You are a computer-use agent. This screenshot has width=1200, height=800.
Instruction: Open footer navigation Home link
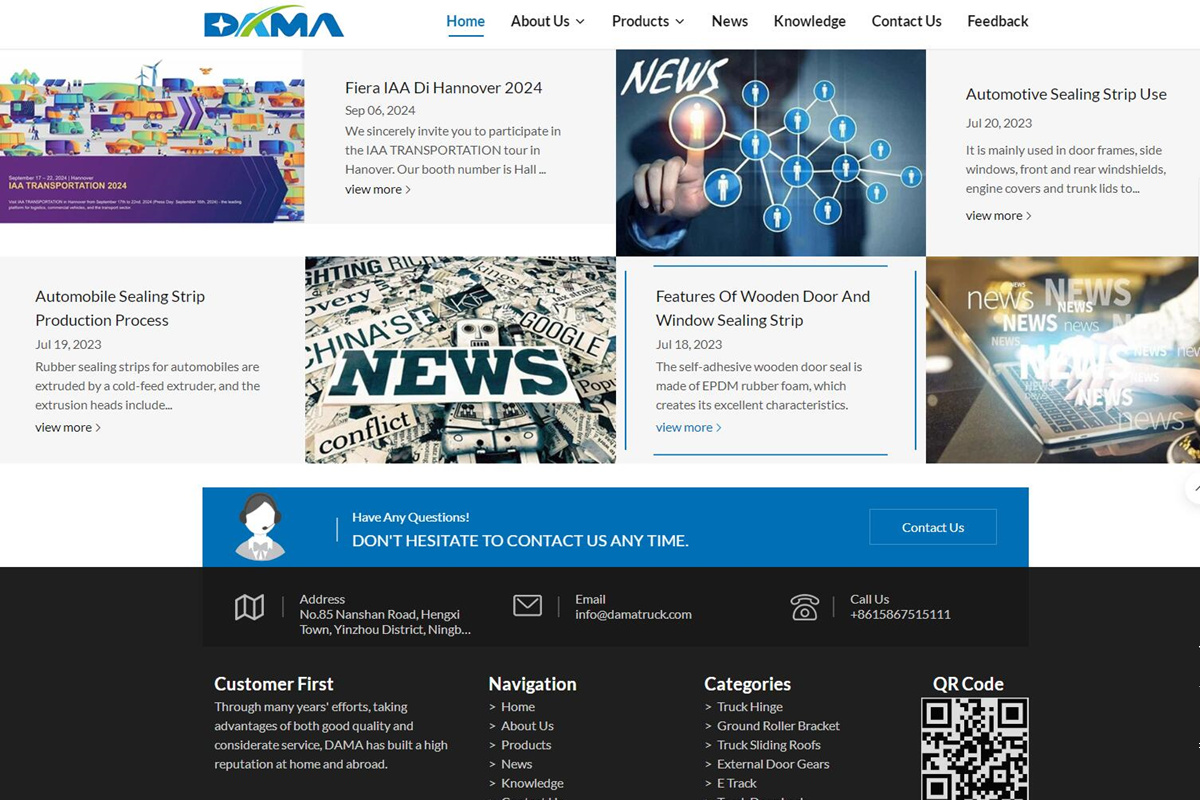(518, 707)
